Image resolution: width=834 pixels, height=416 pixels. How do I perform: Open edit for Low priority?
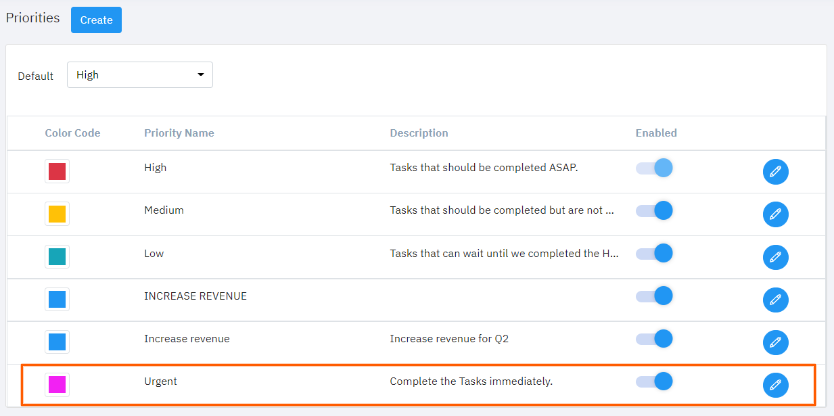pos(775,257)
